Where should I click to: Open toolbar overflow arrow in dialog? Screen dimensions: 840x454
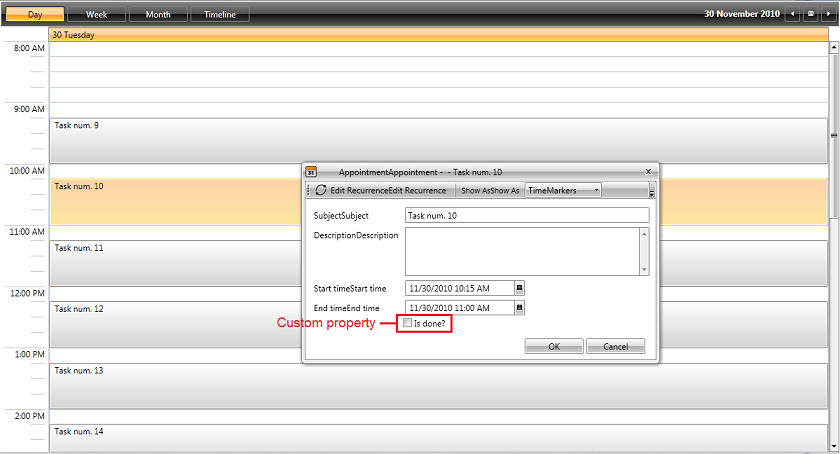652,191
